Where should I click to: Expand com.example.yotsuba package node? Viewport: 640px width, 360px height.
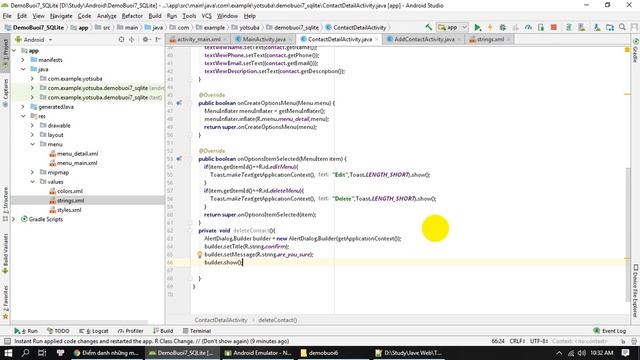pyautogui.click(x=32, y=78)
